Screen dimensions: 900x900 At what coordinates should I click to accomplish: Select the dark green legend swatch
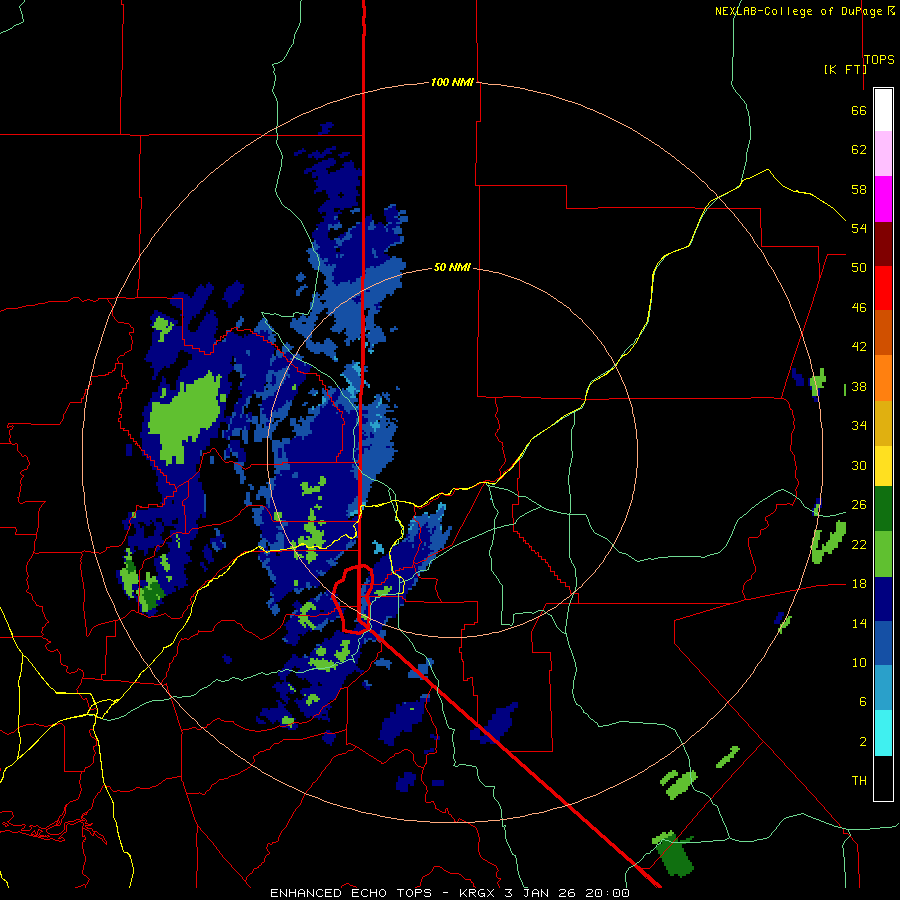pyautogui.click(x=883, y=509)
